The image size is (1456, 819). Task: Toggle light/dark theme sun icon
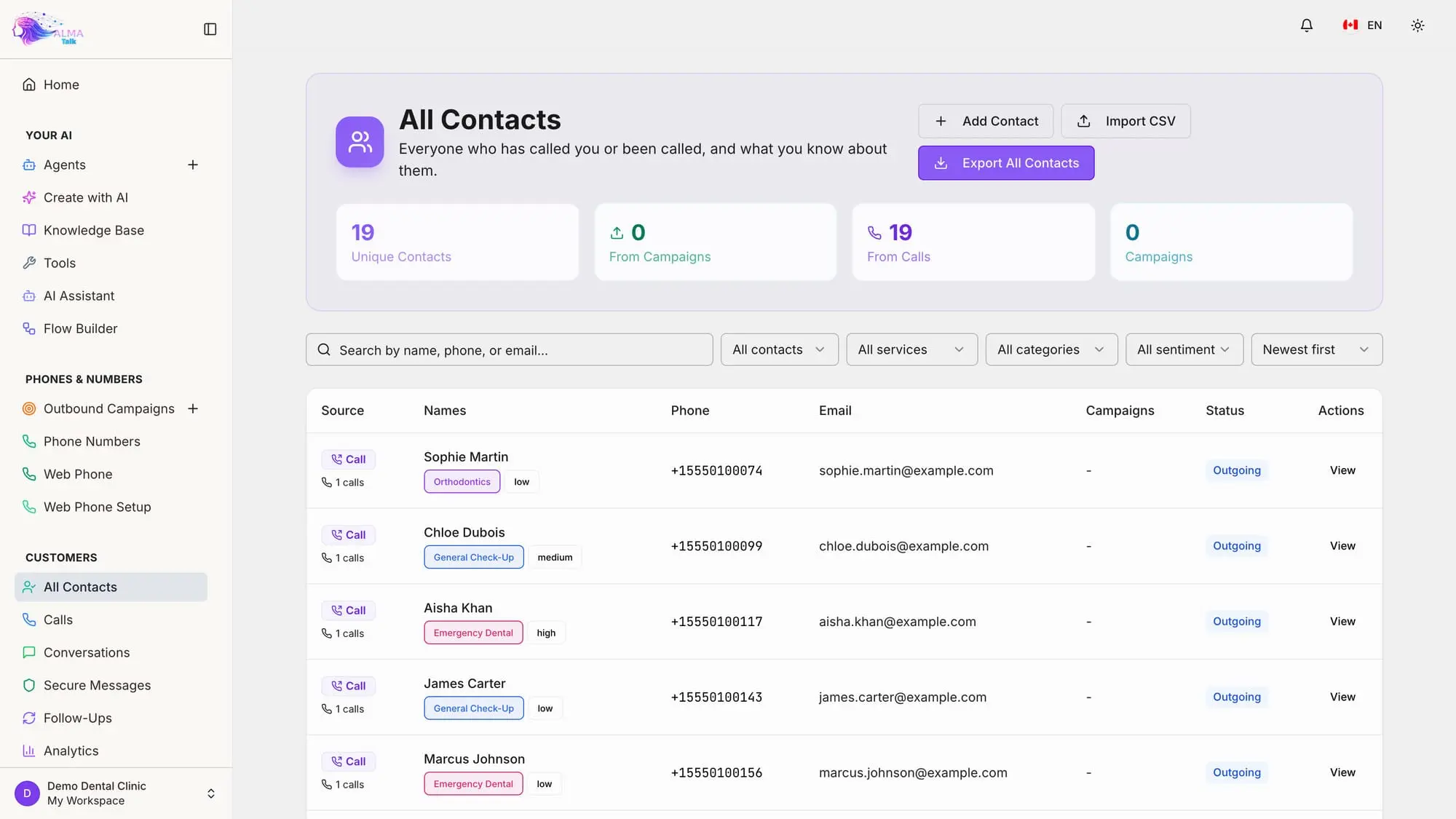[1417, 25]
